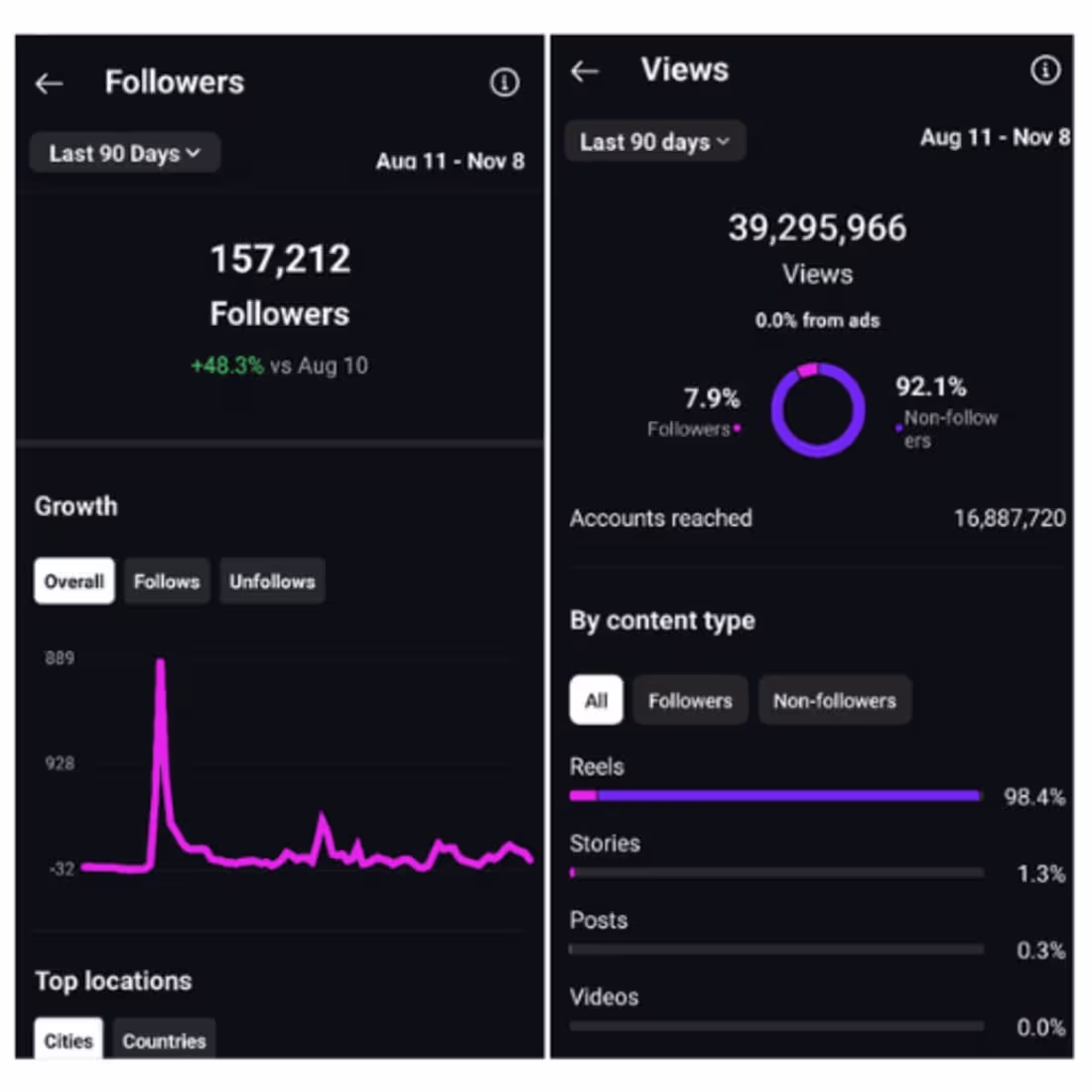Screen dimensions: 1092x1092
Task: Open info icon on Views screen
Action: click(1044, 70)
